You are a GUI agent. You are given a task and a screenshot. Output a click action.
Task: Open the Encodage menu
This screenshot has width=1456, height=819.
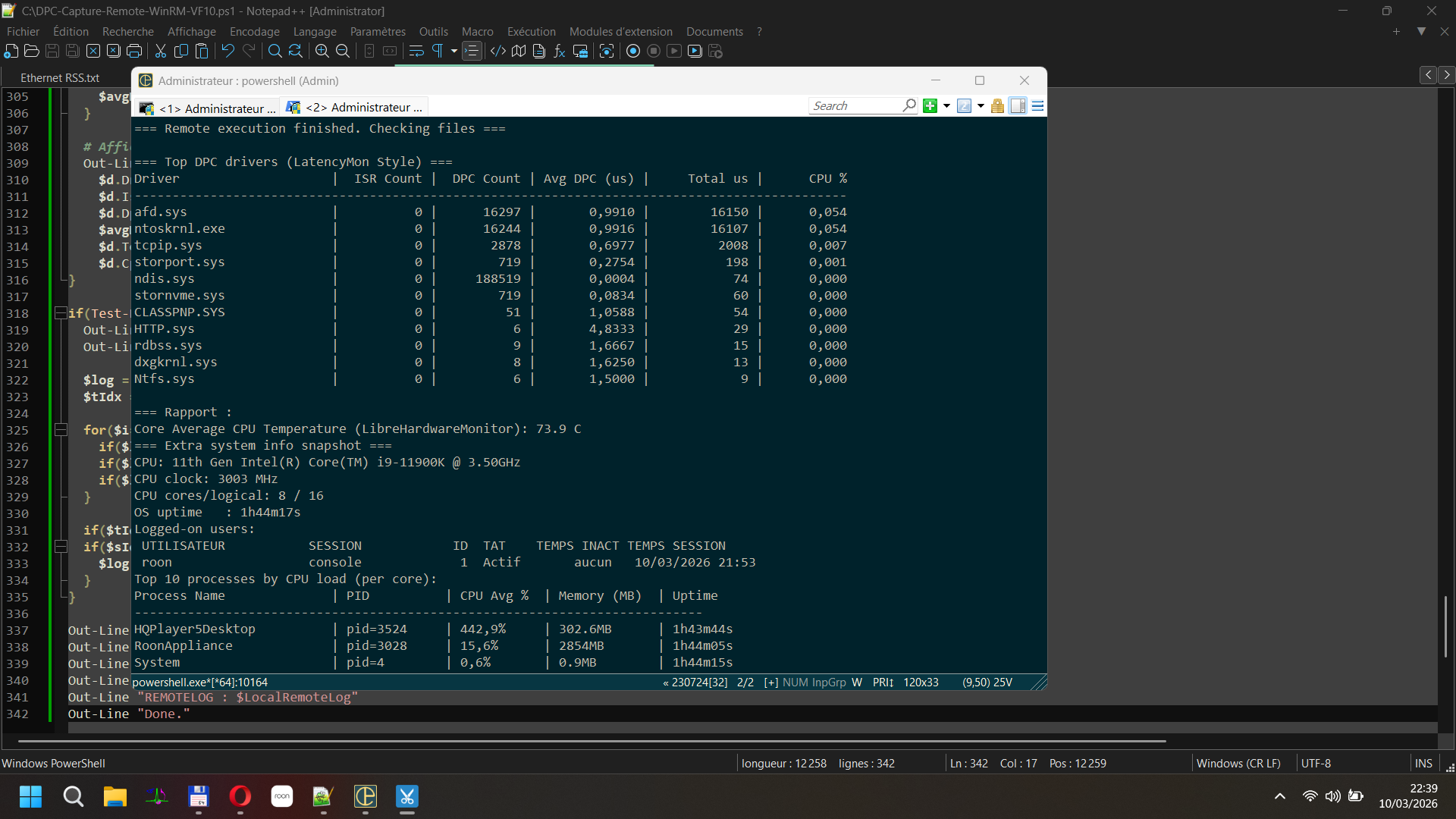click(x=254, y=32)
